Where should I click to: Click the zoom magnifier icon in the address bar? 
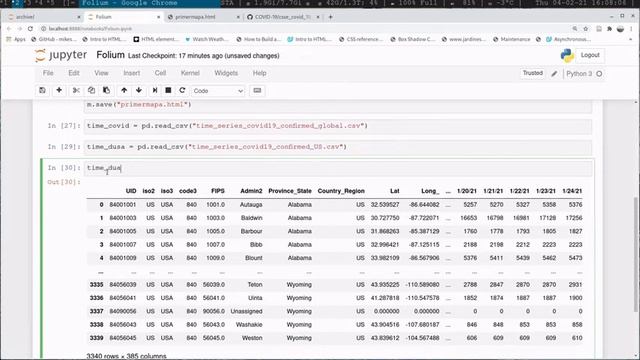[x=575, y=29]
